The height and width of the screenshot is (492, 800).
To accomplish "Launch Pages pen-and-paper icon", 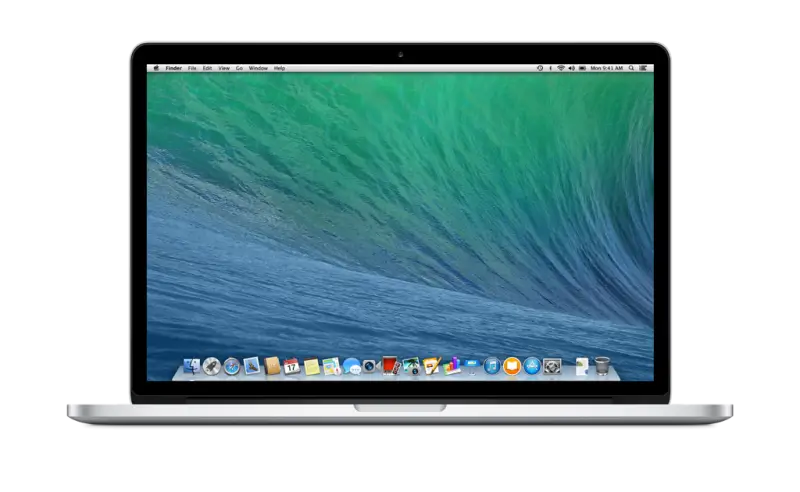I will coord(432,365).
